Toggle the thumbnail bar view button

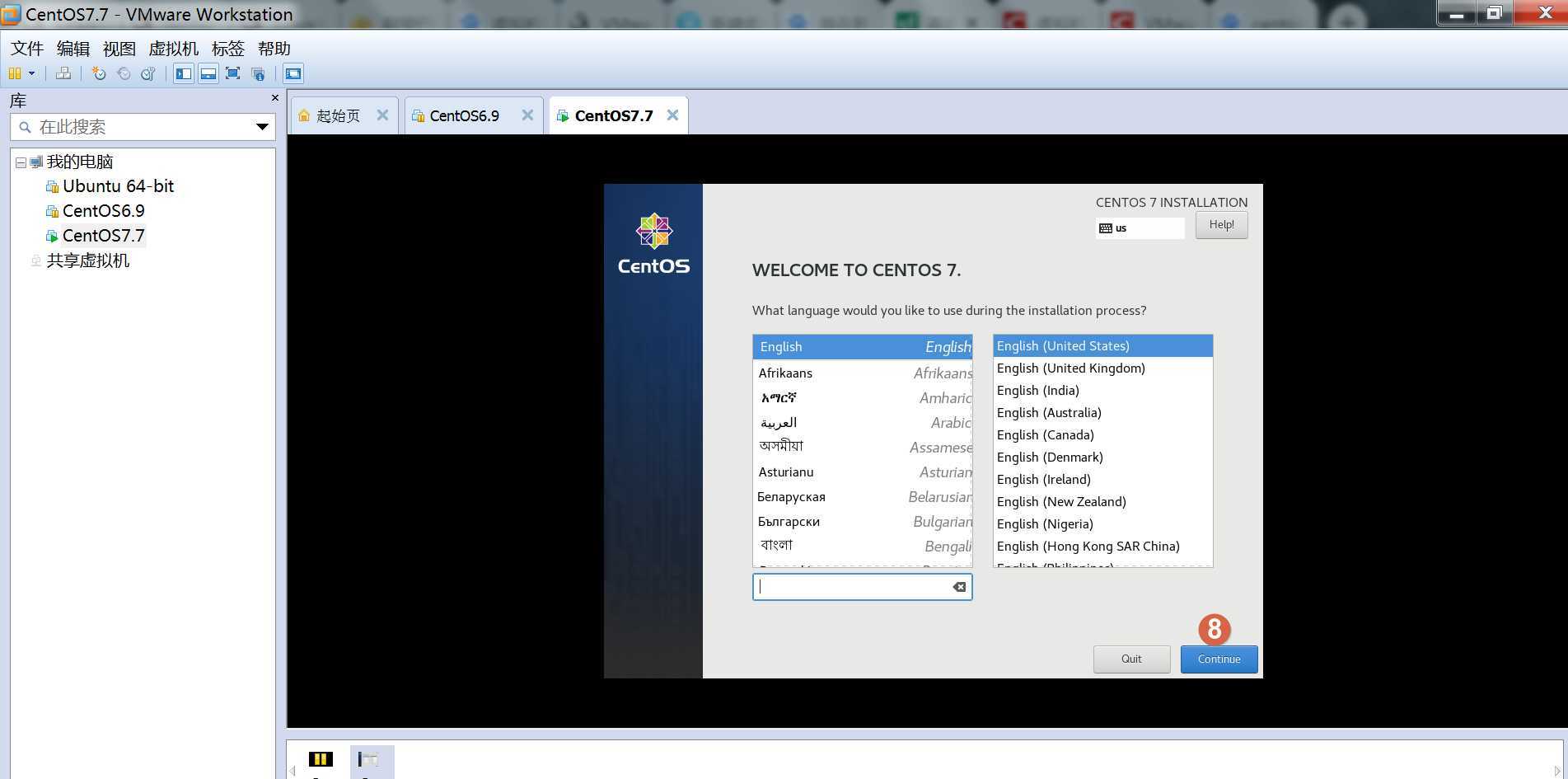(x=208, y=73)
